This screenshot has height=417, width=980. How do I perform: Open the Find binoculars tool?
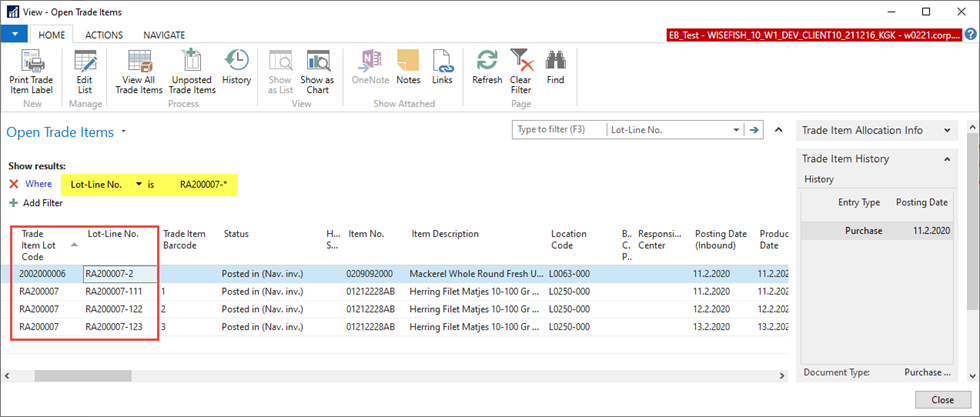click(555, 60)
